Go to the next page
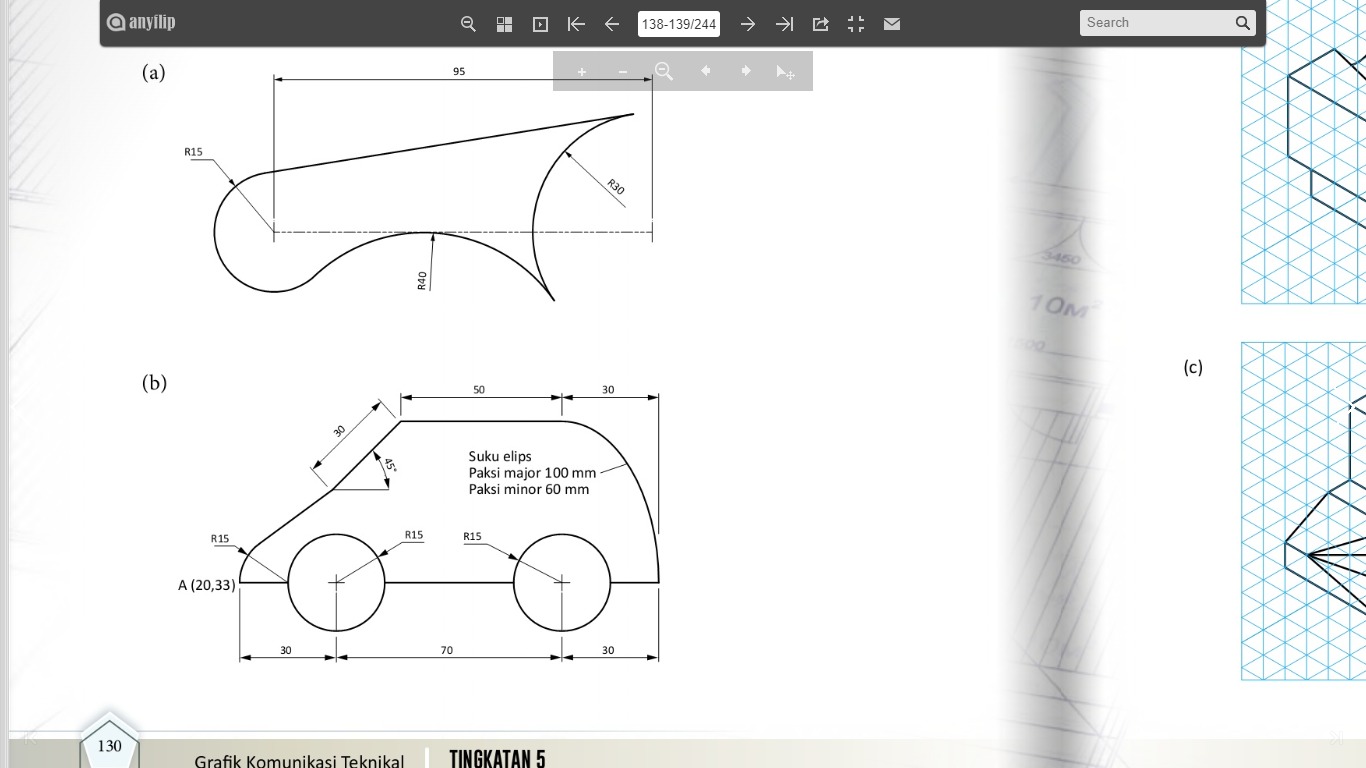 point(748,24)
